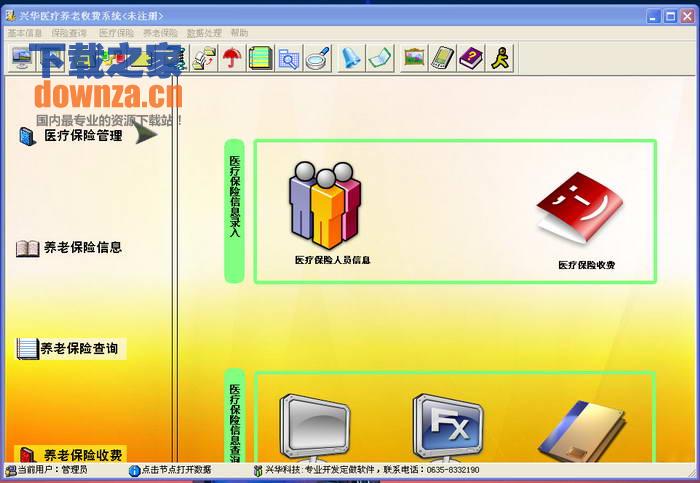Open the 保险查询 menu
Screen dimensions: 700x483
[x=69, y=33]
